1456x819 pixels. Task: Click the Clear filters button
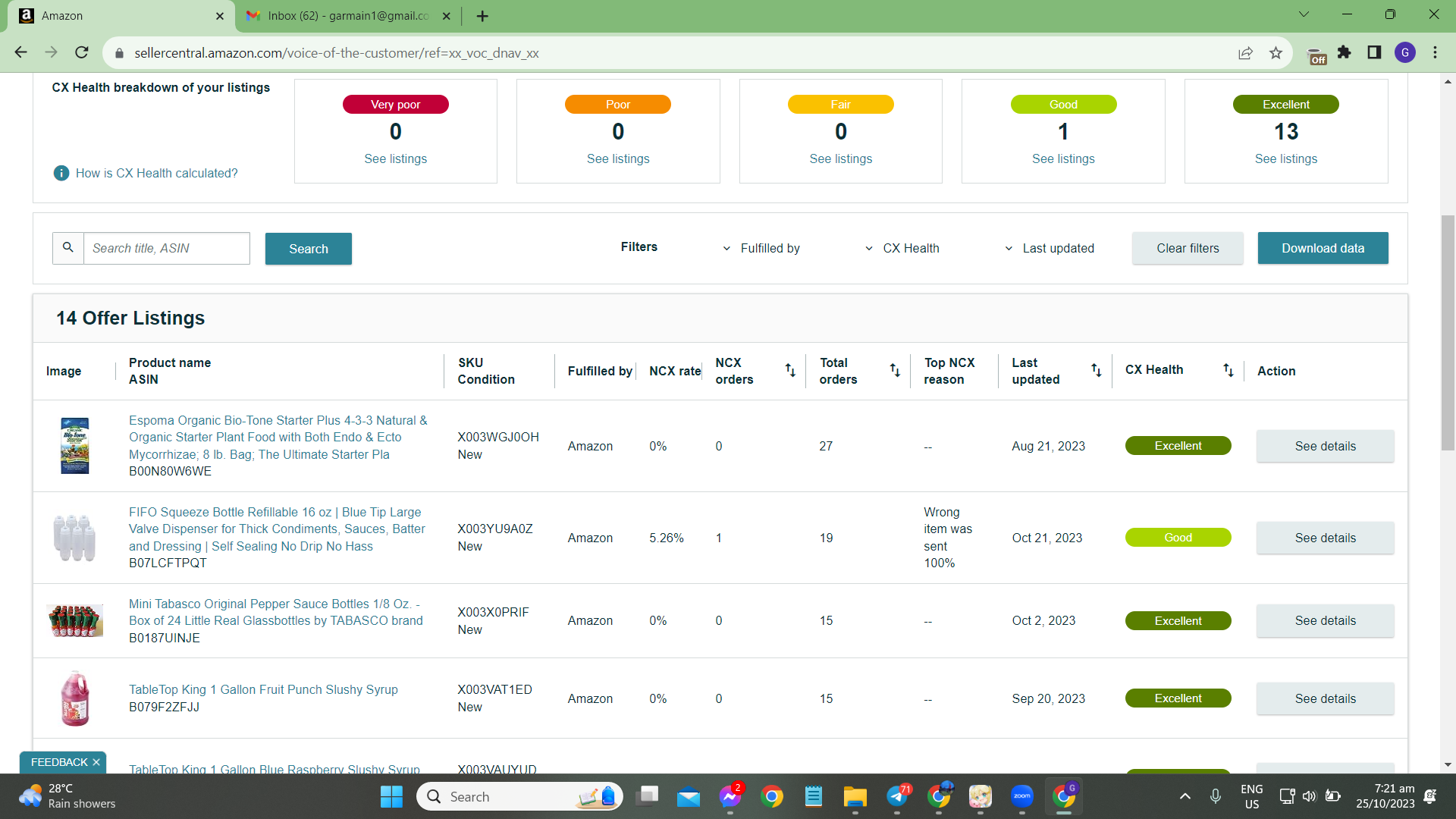pos(1188,248)
